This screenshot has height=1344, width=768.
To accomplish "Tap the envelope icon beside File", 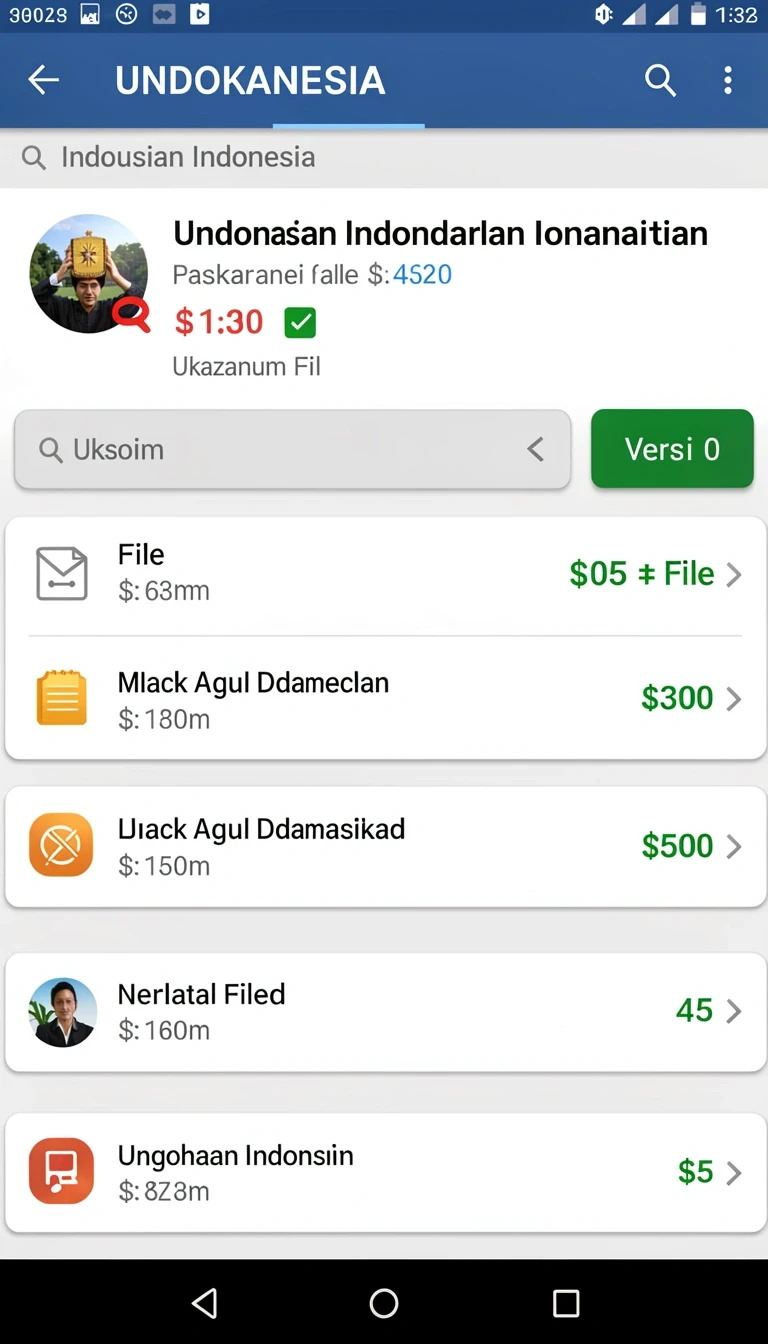I will [x=62, y=574].
